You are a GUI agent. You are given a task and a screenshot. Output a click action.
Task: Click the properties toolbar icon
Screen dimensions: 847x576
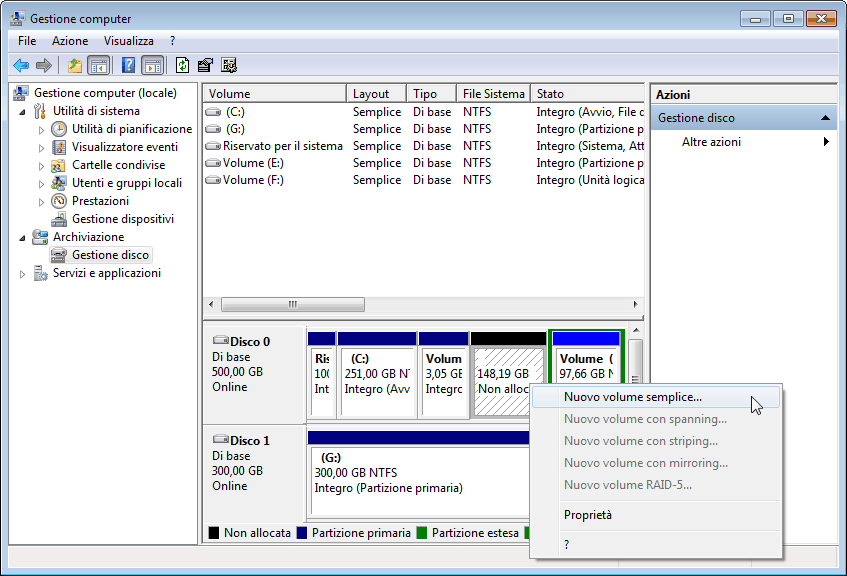click(205, 66)
